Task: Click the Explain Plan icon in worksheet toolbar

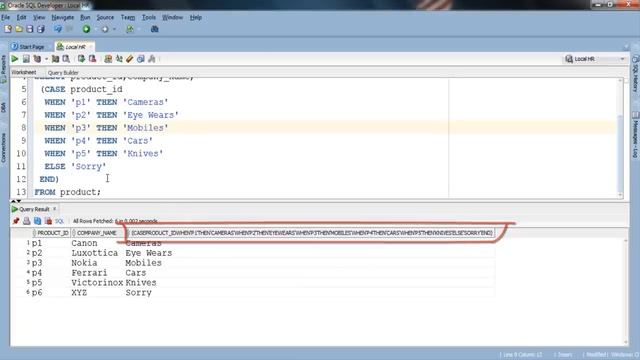Action: (38, 59)
